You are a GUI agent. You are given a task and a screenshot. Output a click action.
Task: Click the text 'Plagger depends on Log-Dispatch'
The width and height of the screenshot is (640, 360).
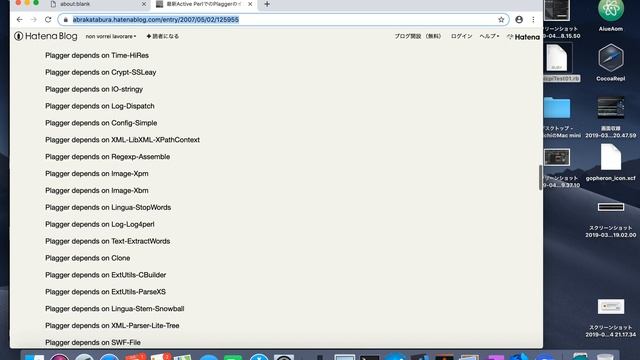click(100, 106)
